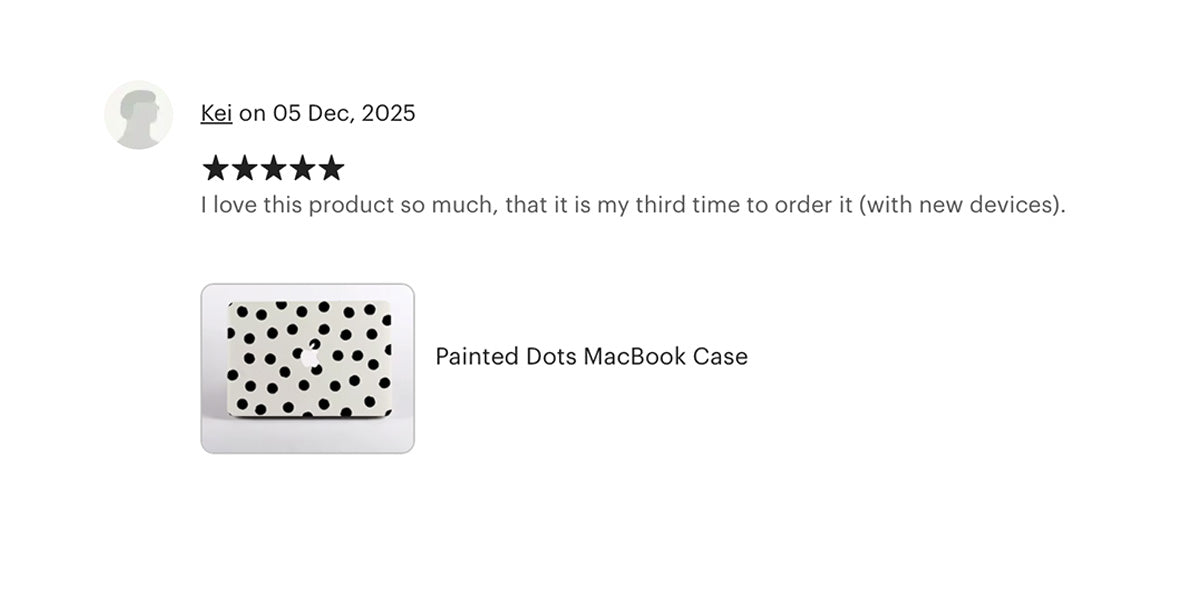This screenshot has height=600, width=1200.
Task: Select the third rating star
Action: [273, 168]
